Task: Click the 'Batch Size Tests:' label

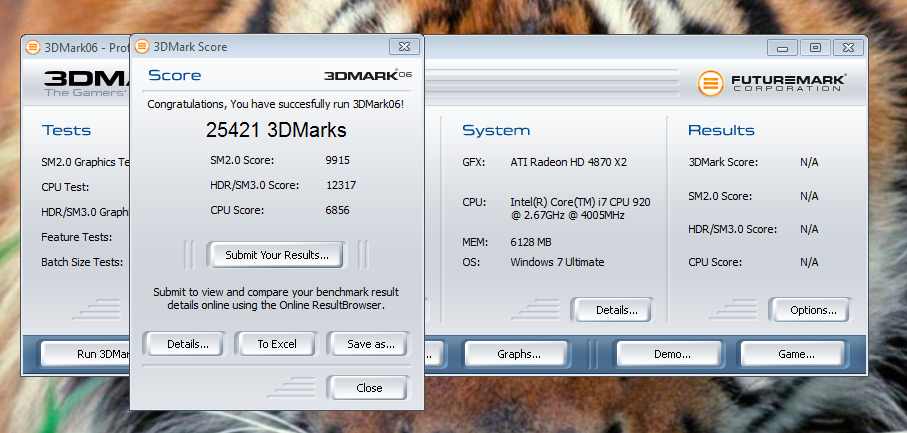Action: coord(82,262)
